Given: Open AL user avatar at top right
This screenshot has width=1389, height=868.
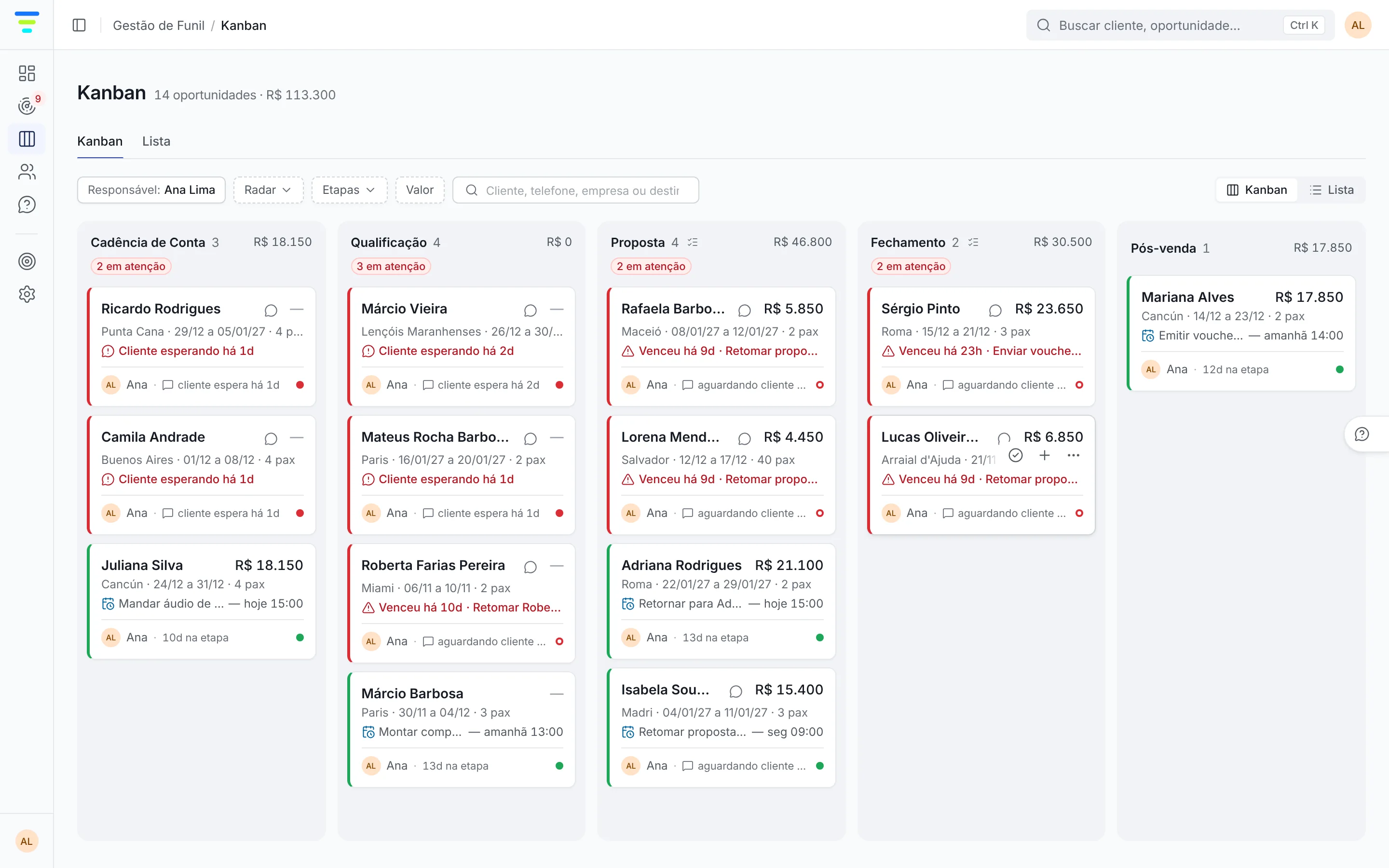Looking at the screenshot, I should (x=1358, y=25).
